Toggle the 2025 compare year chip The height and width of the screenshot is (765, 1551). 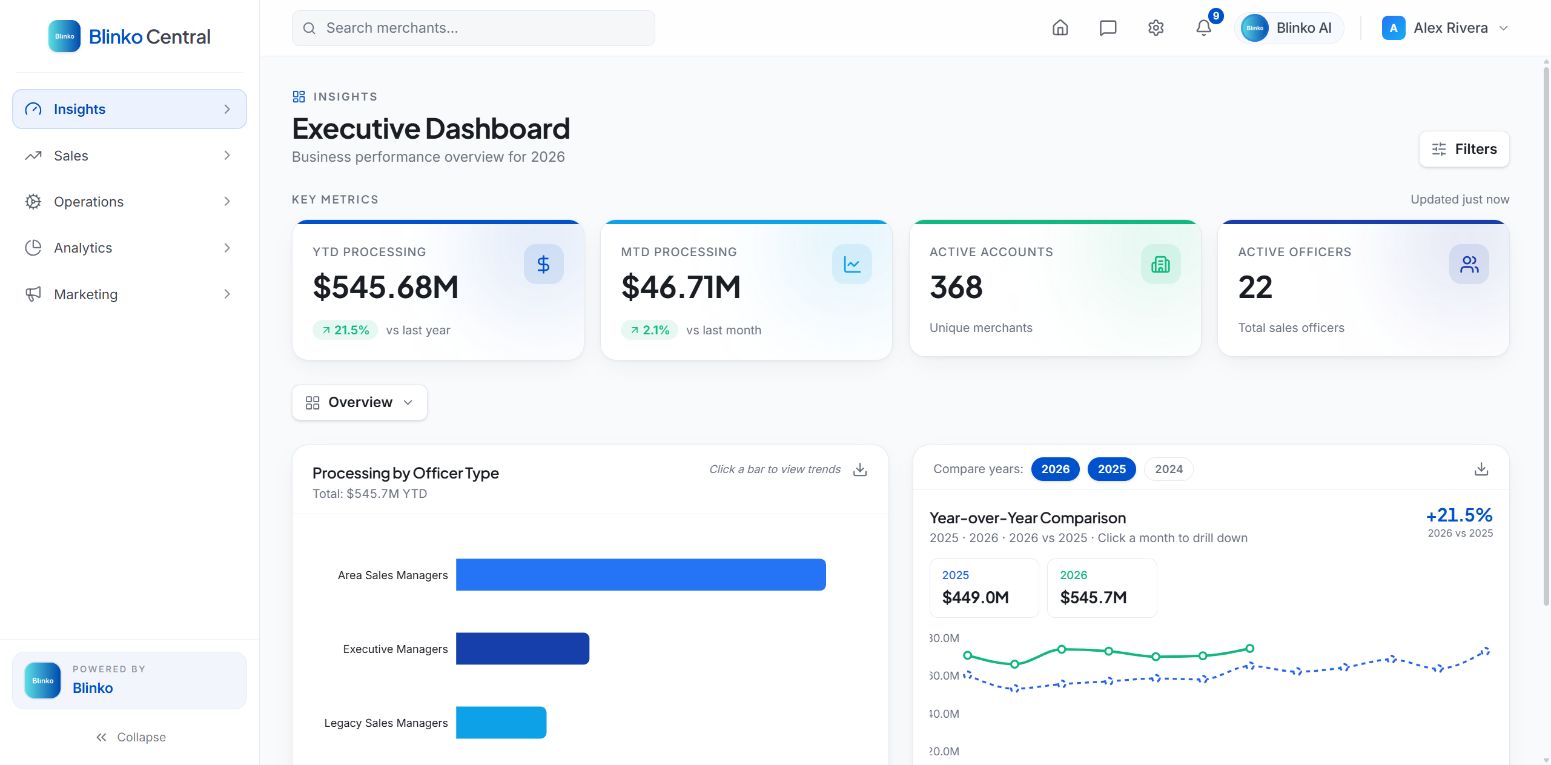1112,469
